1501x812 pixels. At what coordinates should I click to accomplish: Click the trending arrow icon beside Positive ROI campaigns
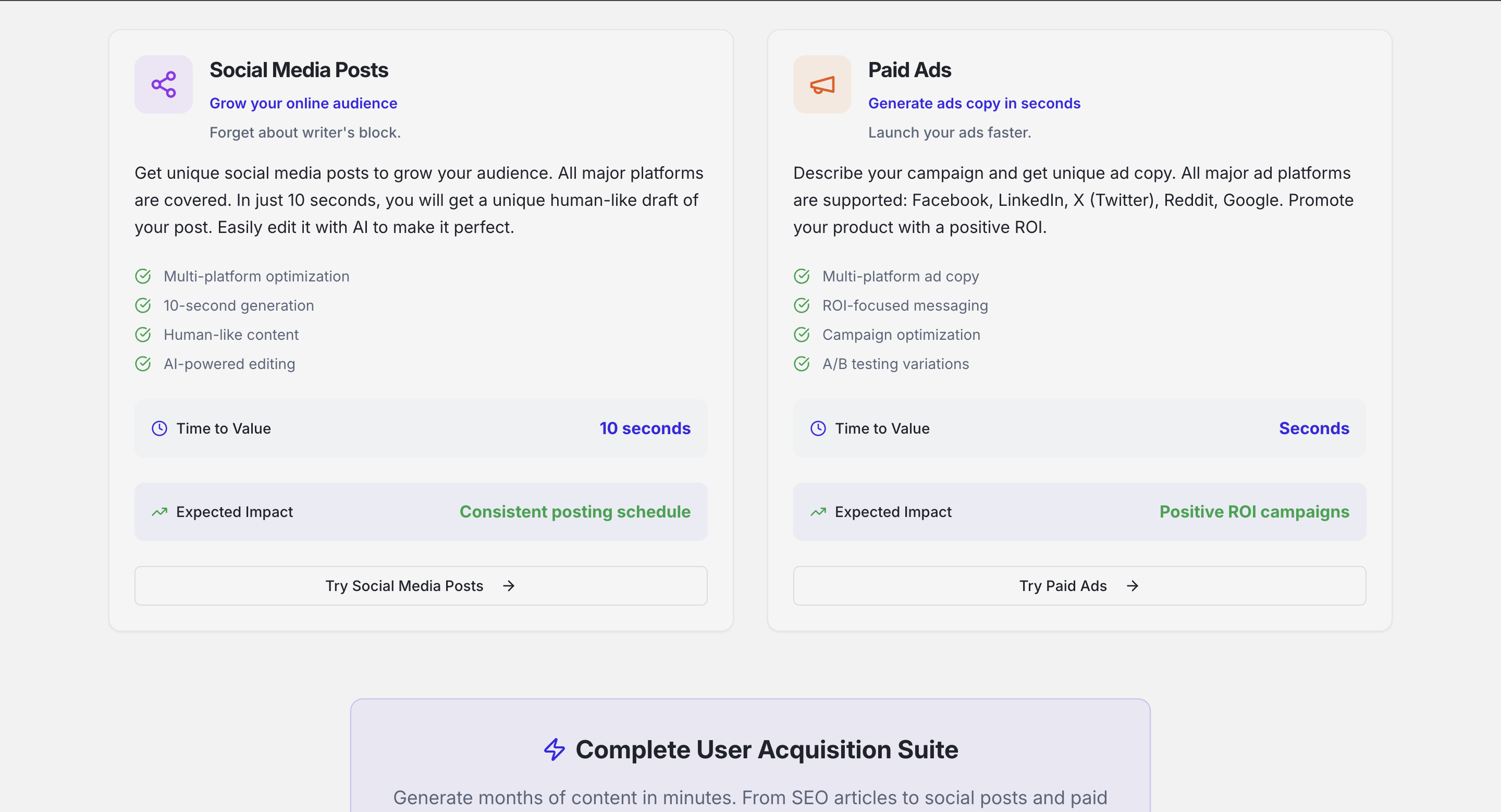pos(818,511)
